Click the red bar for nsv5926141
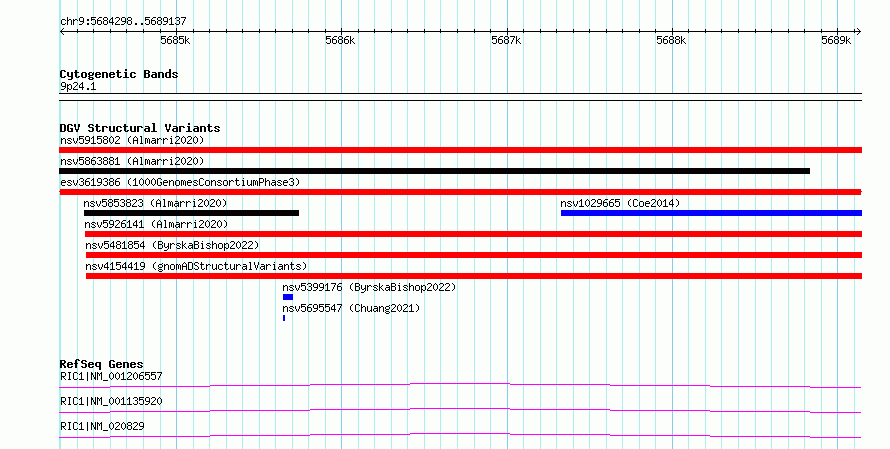The image size is (890, 449). click(x=473, y=234)
